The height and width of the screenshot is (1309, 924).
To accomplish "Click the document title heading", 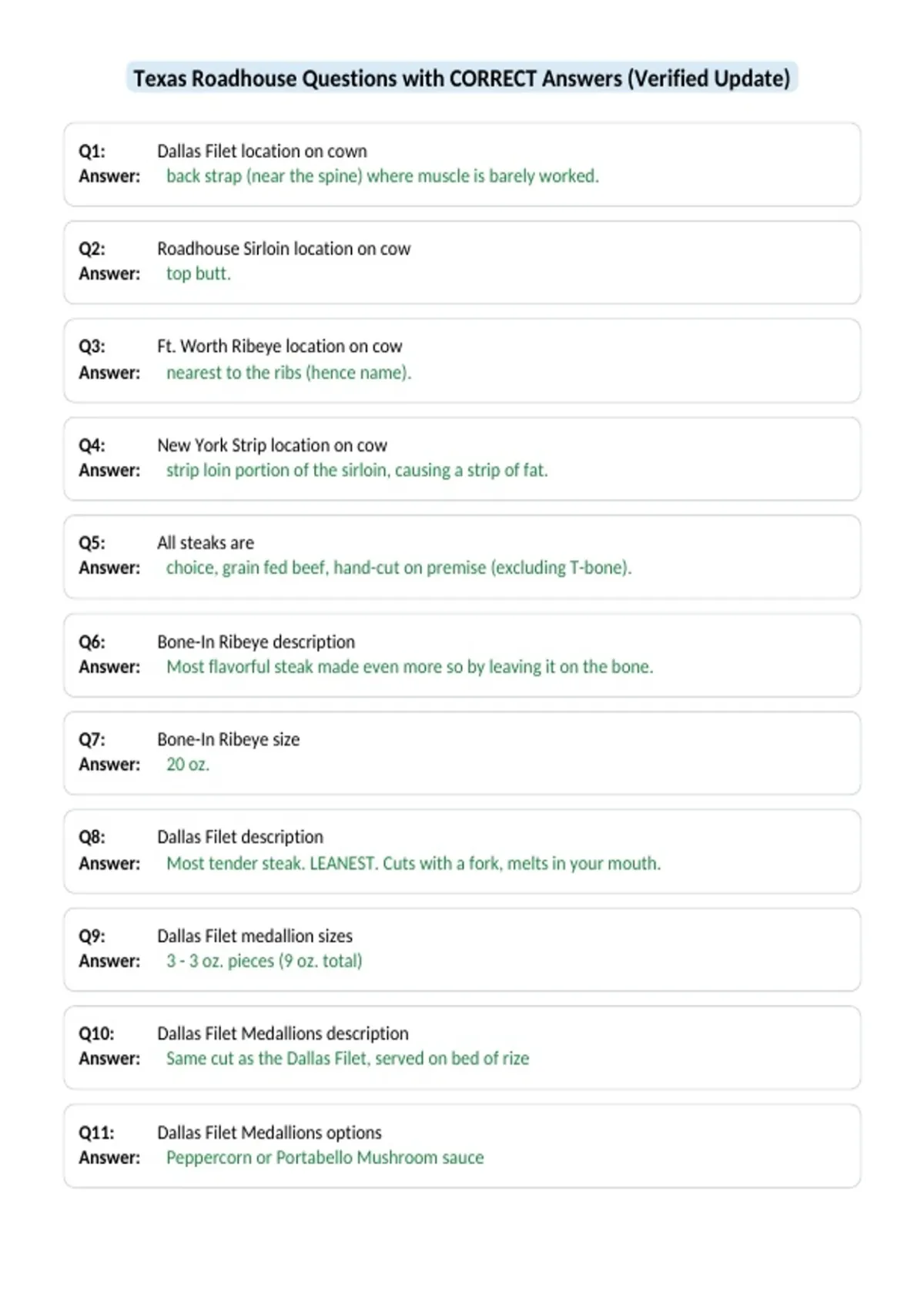I will tap(462, 79).
